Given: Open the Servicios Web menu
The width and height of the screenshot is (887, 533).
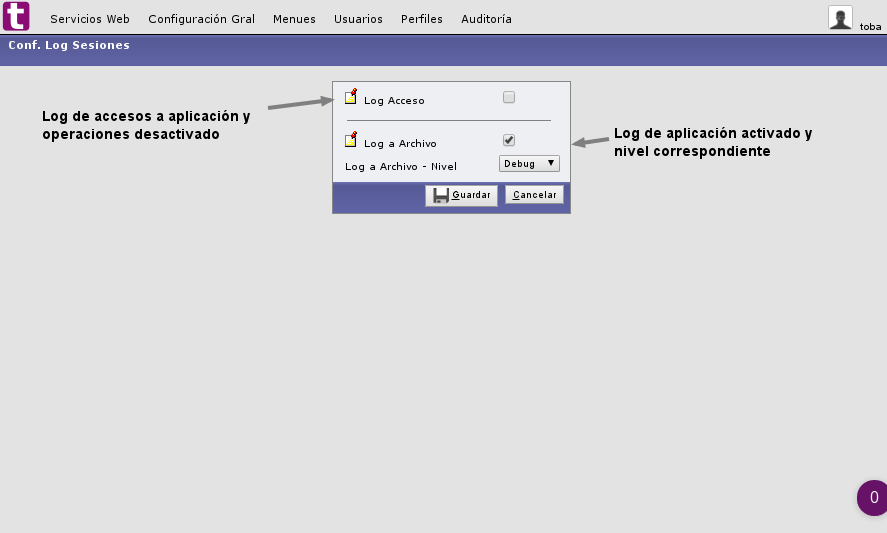Looking at the screenshot, I should click(x=90, y=19).
